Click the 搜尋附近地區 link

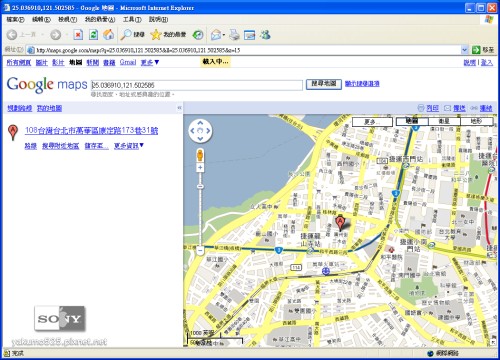pos(60,146)
